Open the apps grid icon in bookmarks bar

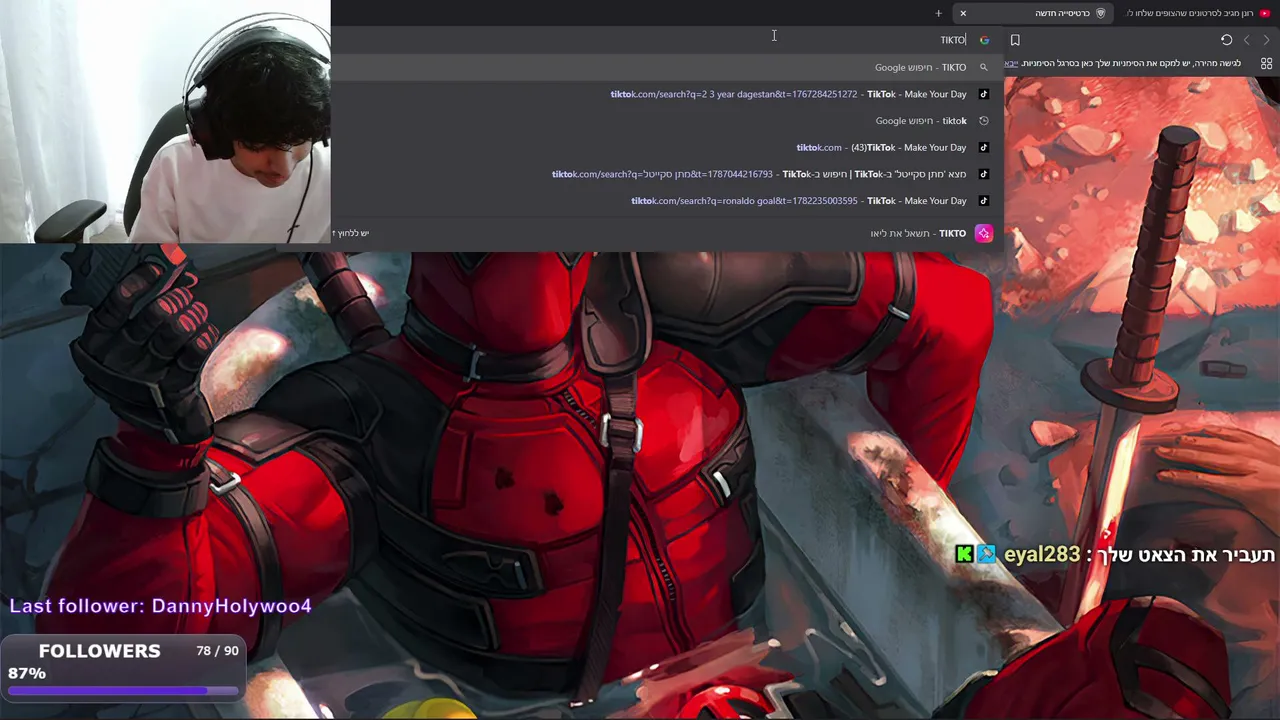point(1266,63)
